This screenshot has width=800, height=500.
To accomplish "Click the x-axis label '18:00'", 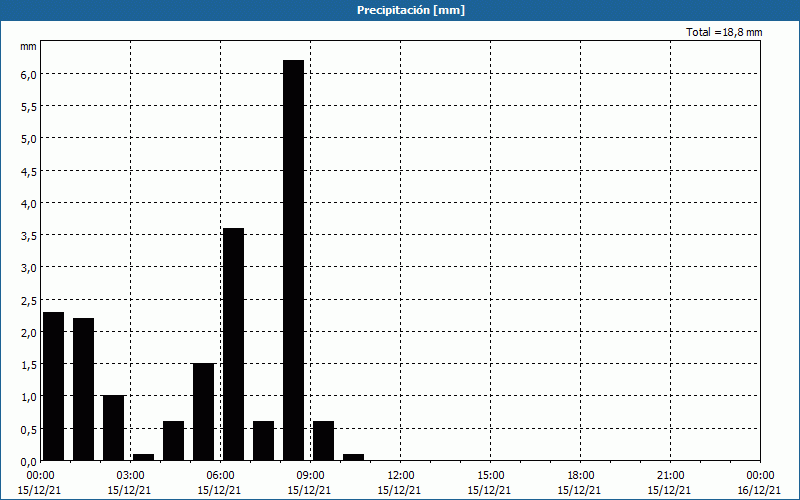I will [x=580, y=476].
